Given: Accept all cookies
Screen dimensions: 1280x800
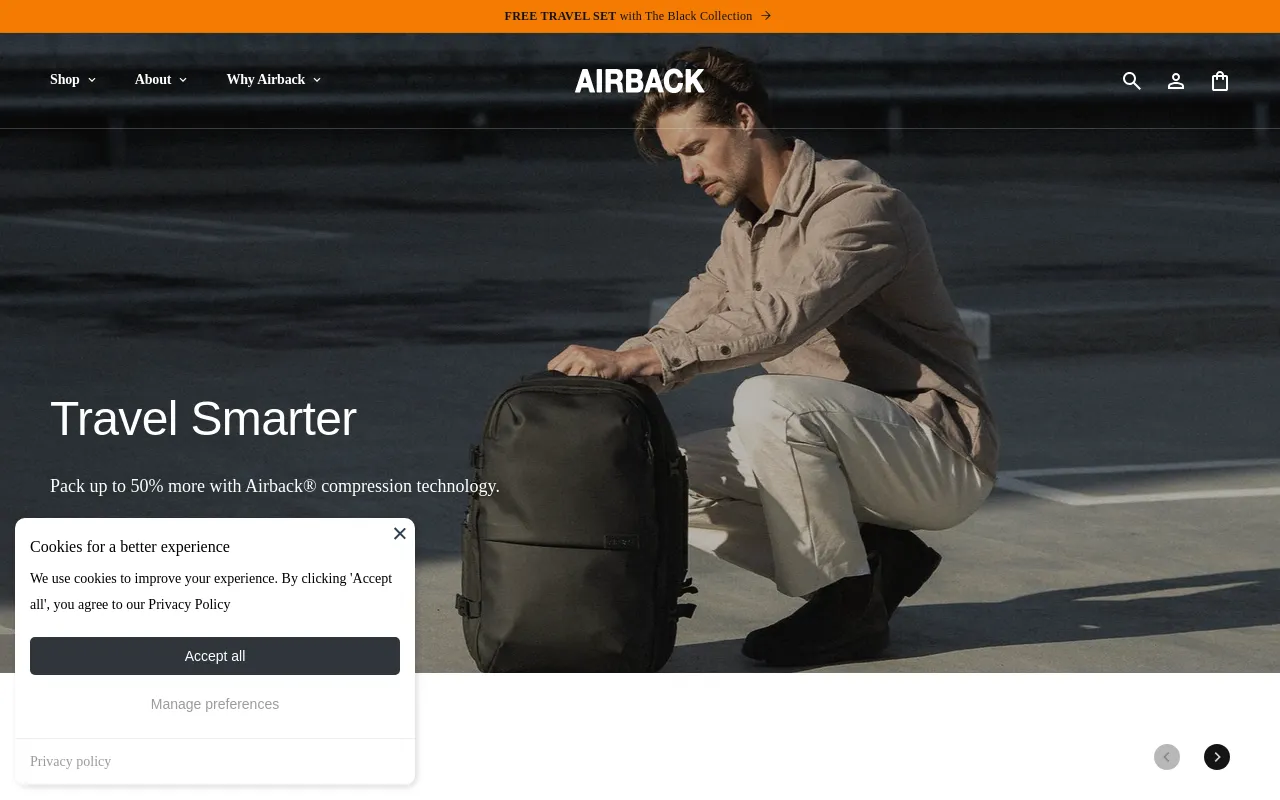Looking at the screenshot, I should [x=215, y=656].
